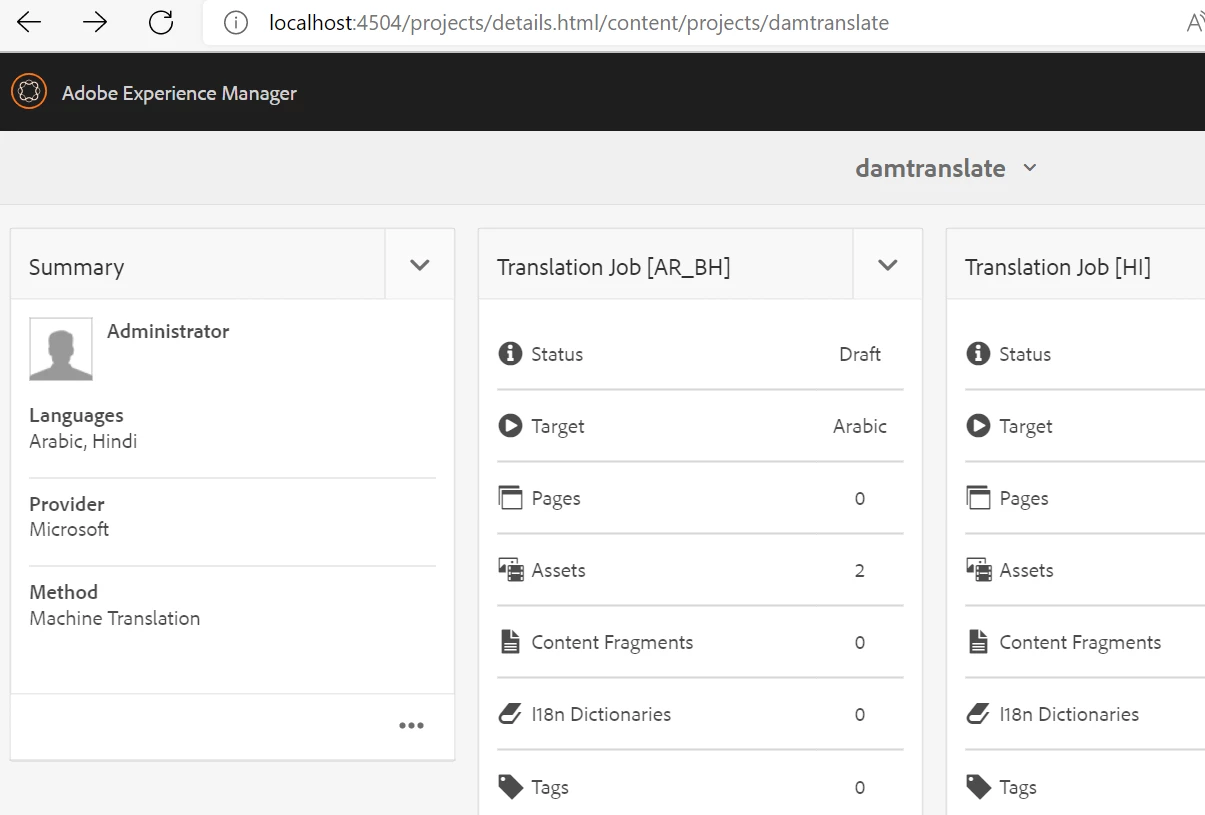Click the Administrator avatar thumbnail
1205x815 pixels.
pyautogui.click(x=61, y=349)
